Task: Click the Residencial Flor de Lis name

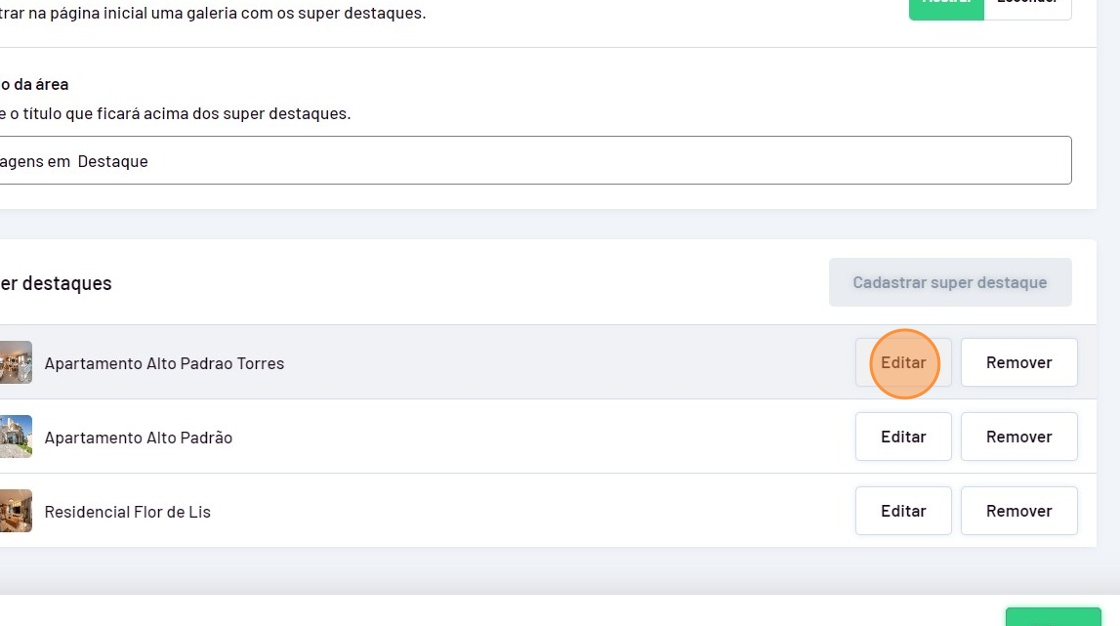Action: [x=127, y=511]
